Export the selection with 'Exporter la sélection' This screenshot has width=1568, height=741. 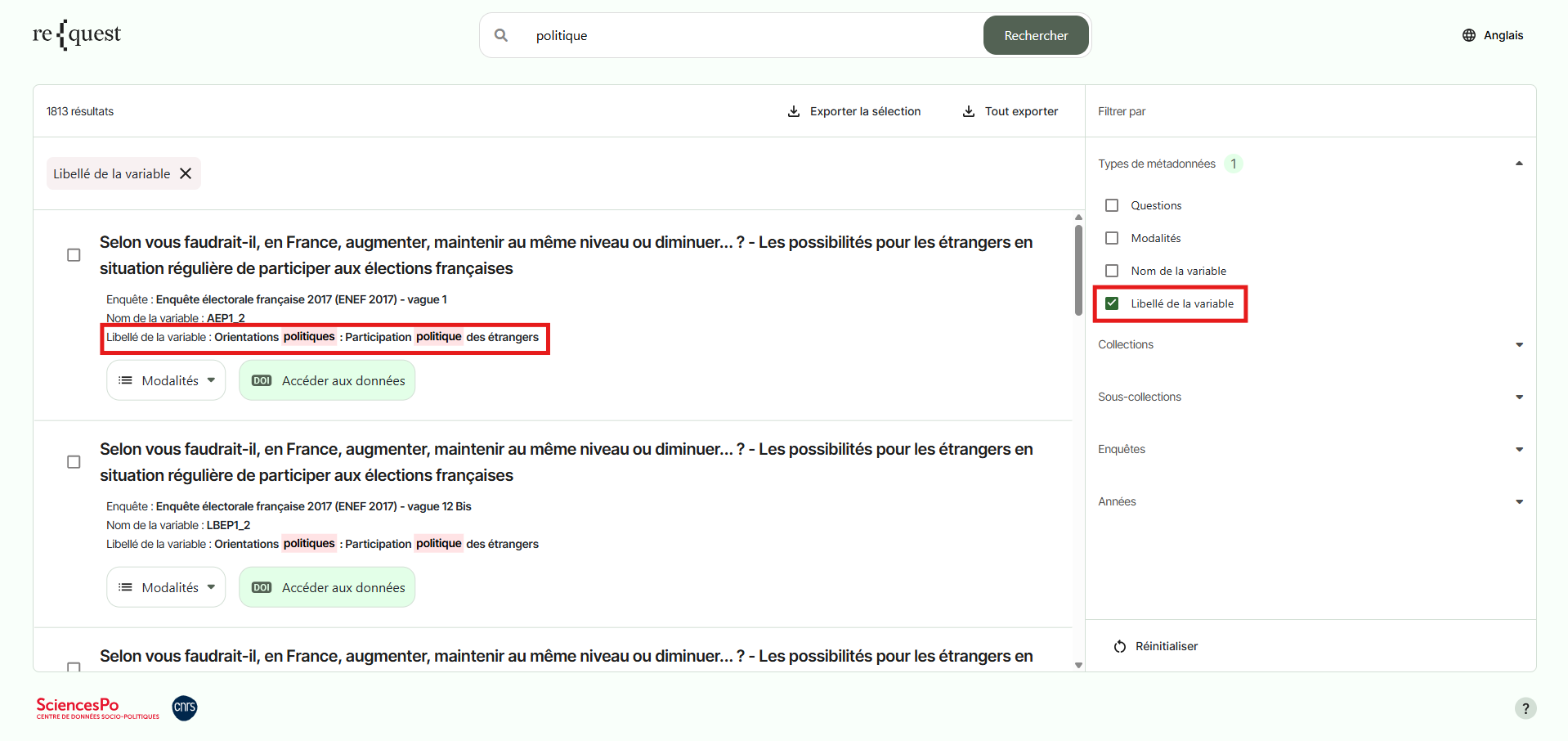(853, 111)
